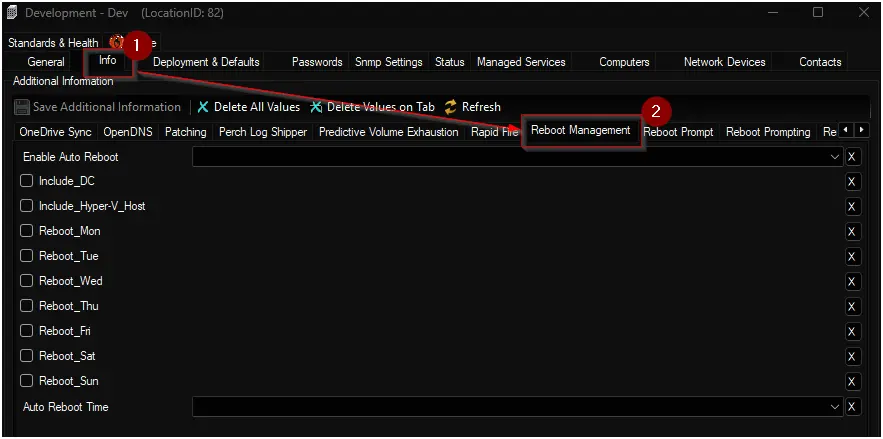The image size is (883, 439).
Task: Open the Auto Reboot Time dropdown
Action: tap(835, 407)
